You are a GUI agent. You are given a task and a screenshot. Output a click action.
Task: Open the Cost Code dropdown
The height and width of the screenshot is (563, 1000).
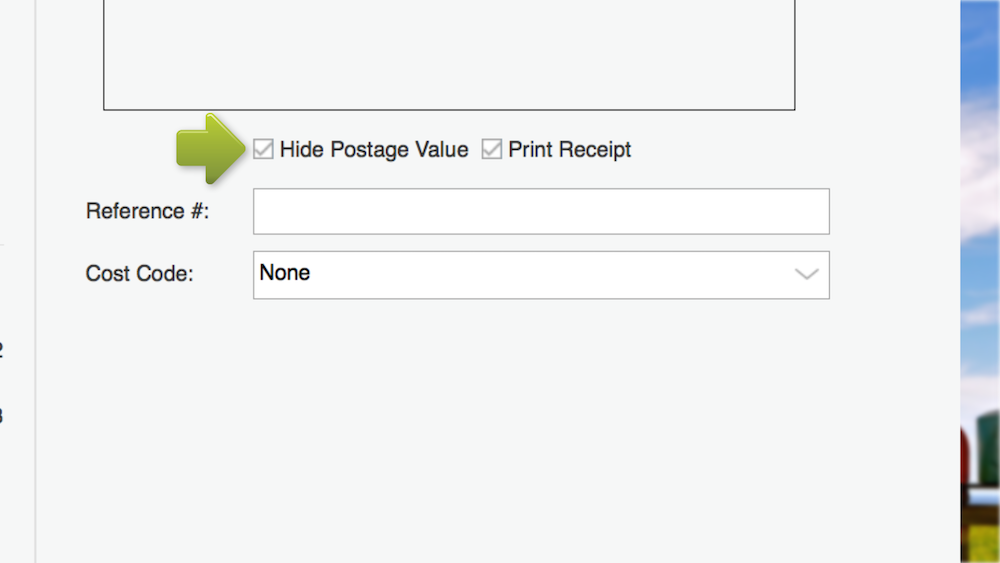tap(540, 274)
